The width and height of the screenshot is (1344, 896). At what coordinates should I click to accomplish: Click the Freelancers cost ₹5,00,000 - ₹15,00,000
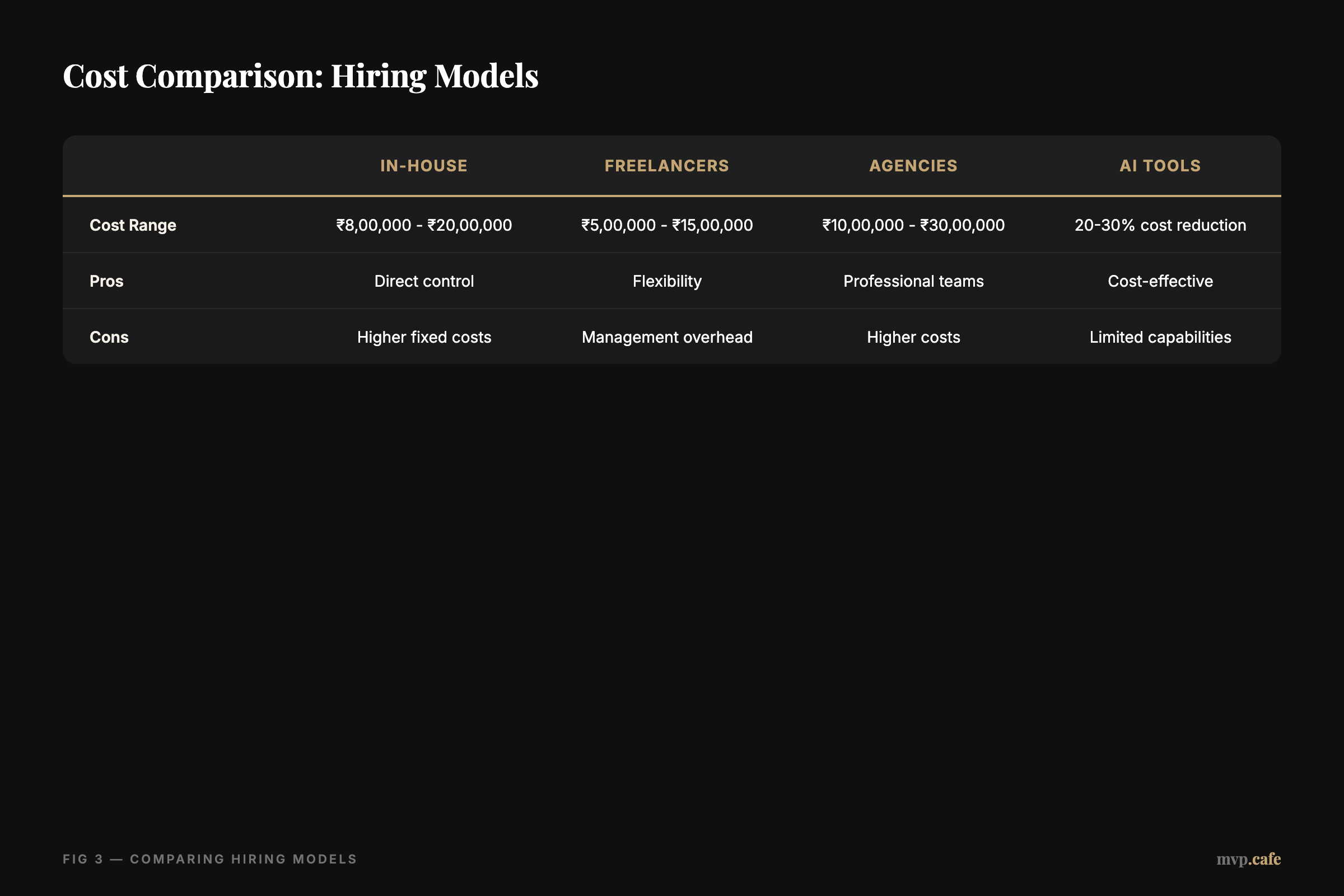[x=666, y=225]
